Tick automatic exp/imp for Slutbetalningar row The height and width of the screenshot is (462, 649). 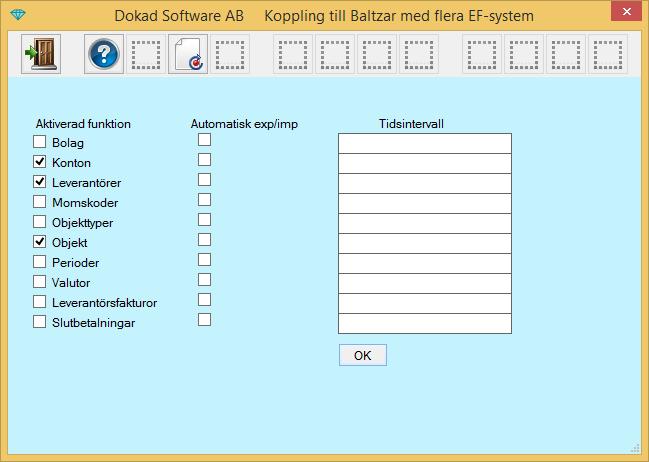(x=204, y=320)
